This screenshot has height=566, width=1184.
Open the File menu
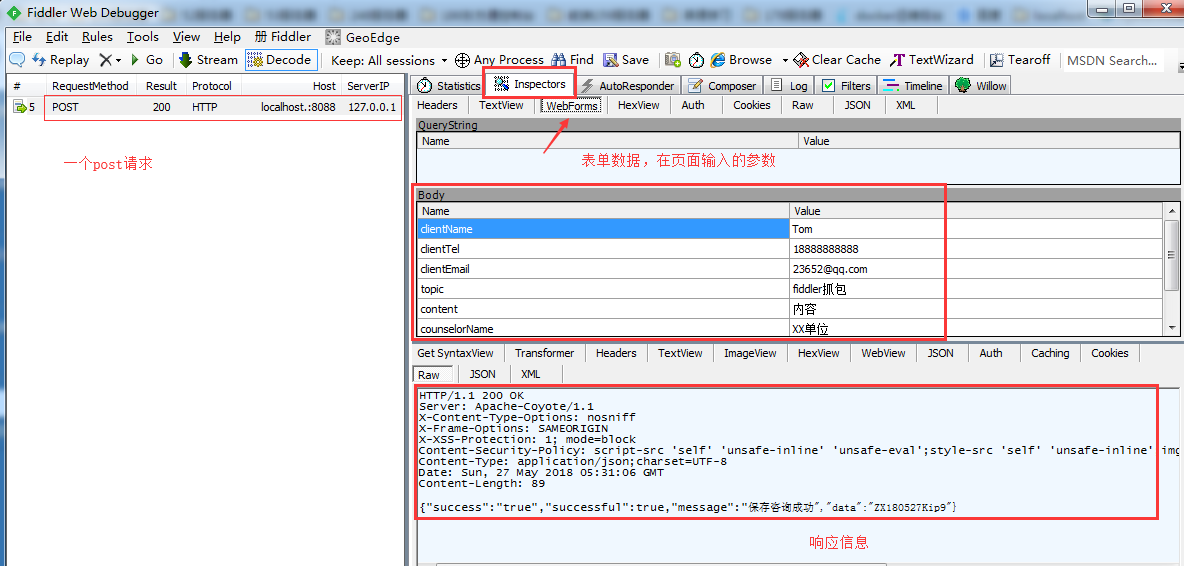pyautogui.click(x=22, y=37)
